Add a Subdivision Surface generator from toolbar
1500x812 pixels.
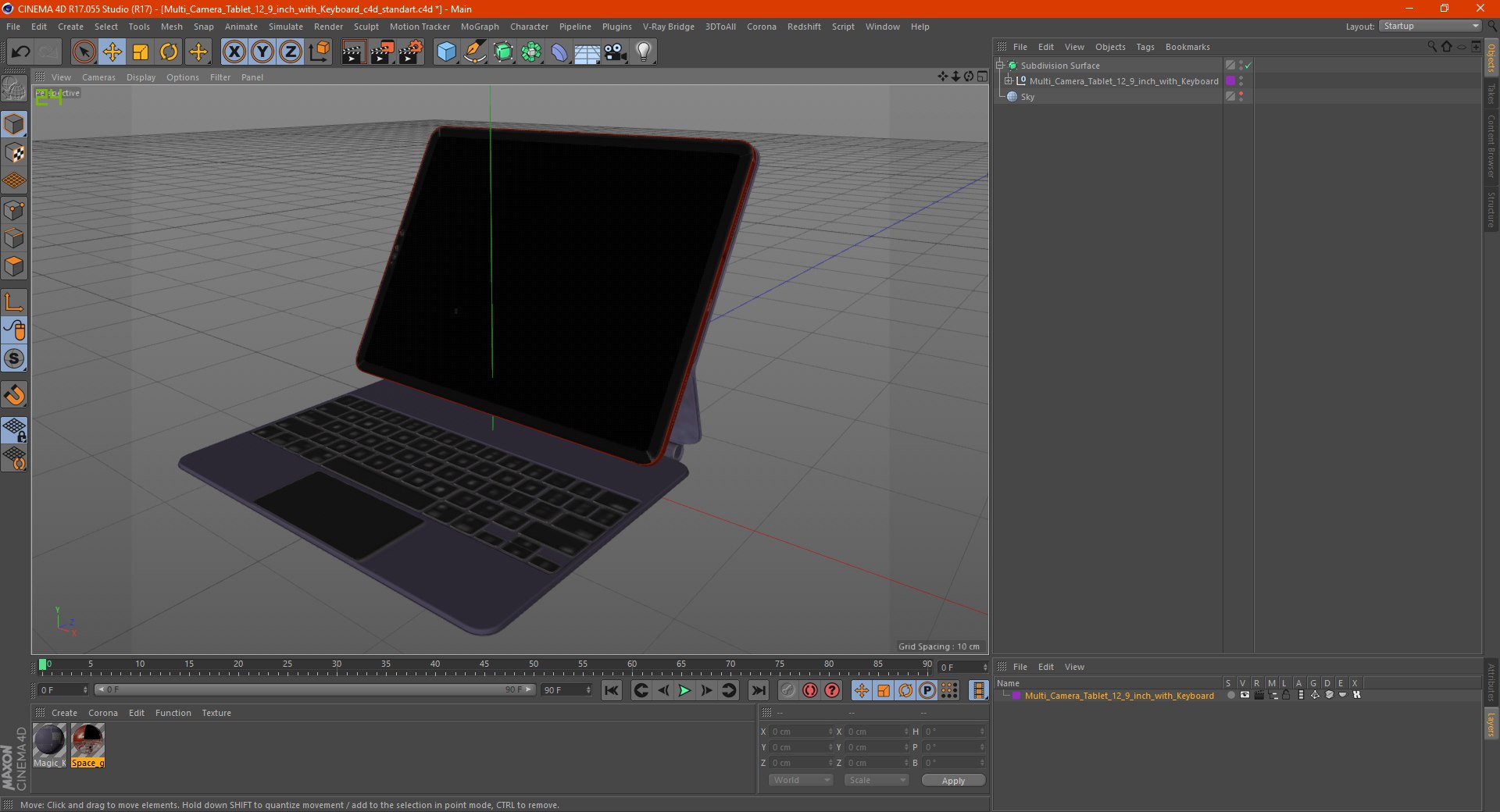tap(503, 52)
